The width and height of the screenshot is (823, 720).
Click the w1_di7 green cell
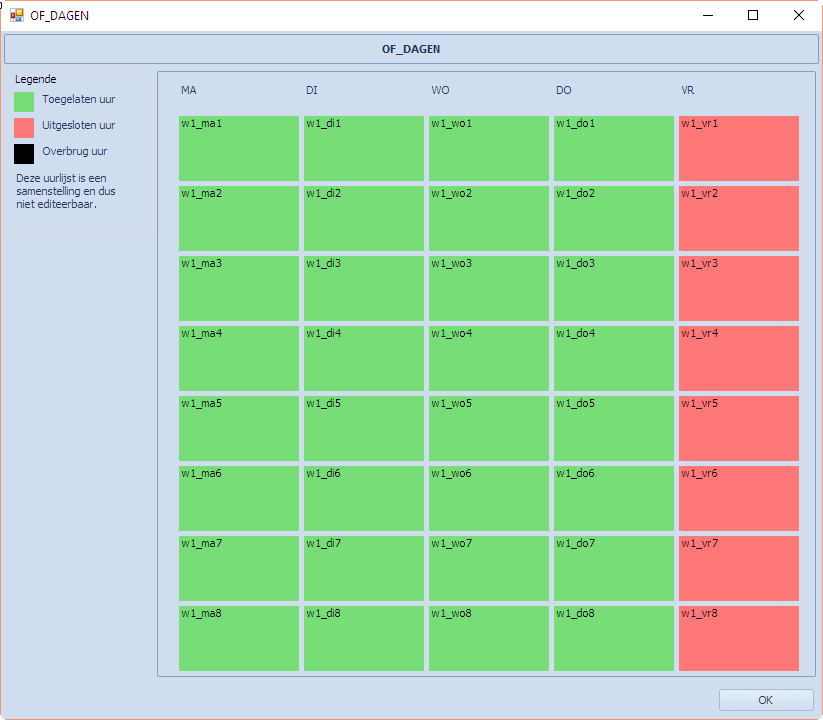[364, 568]
